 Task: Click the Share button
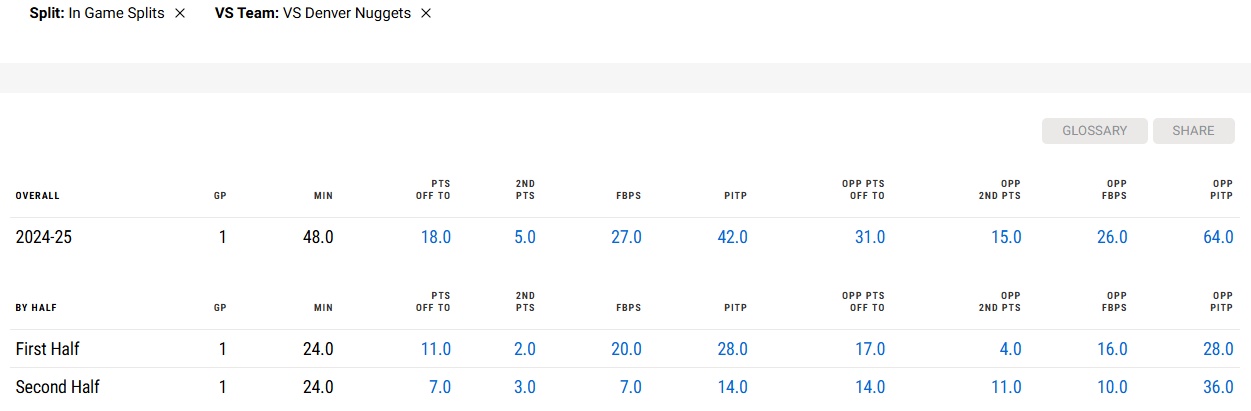pos(1193,131)
